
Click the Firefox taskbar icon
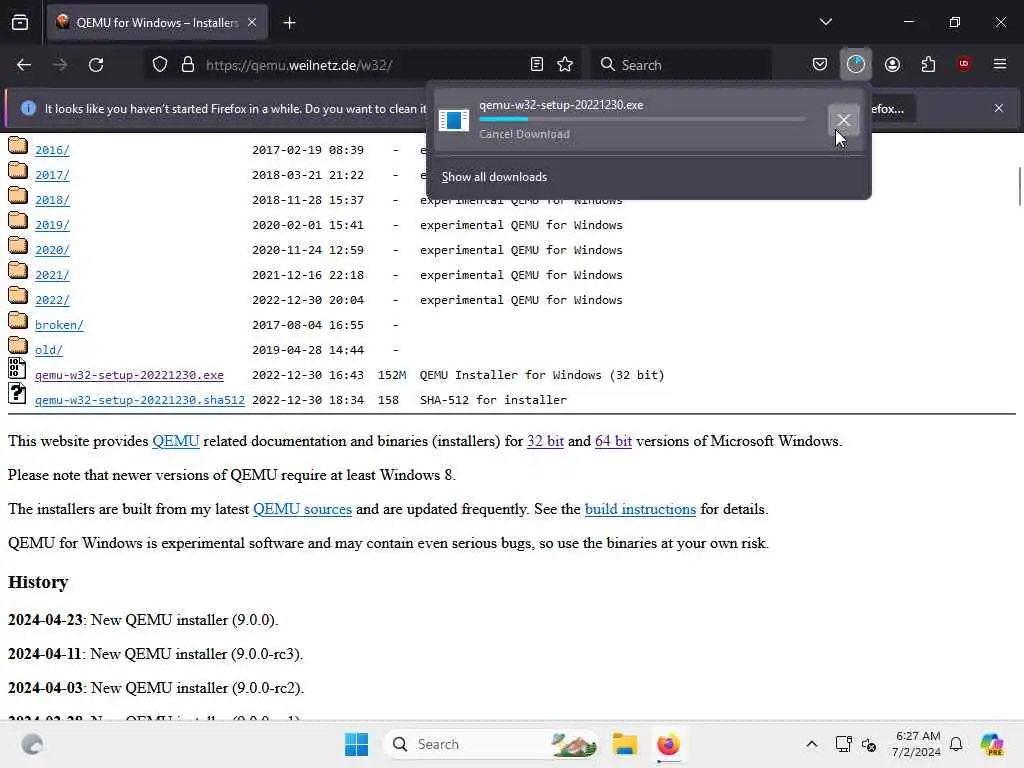(x=668, y=744)
